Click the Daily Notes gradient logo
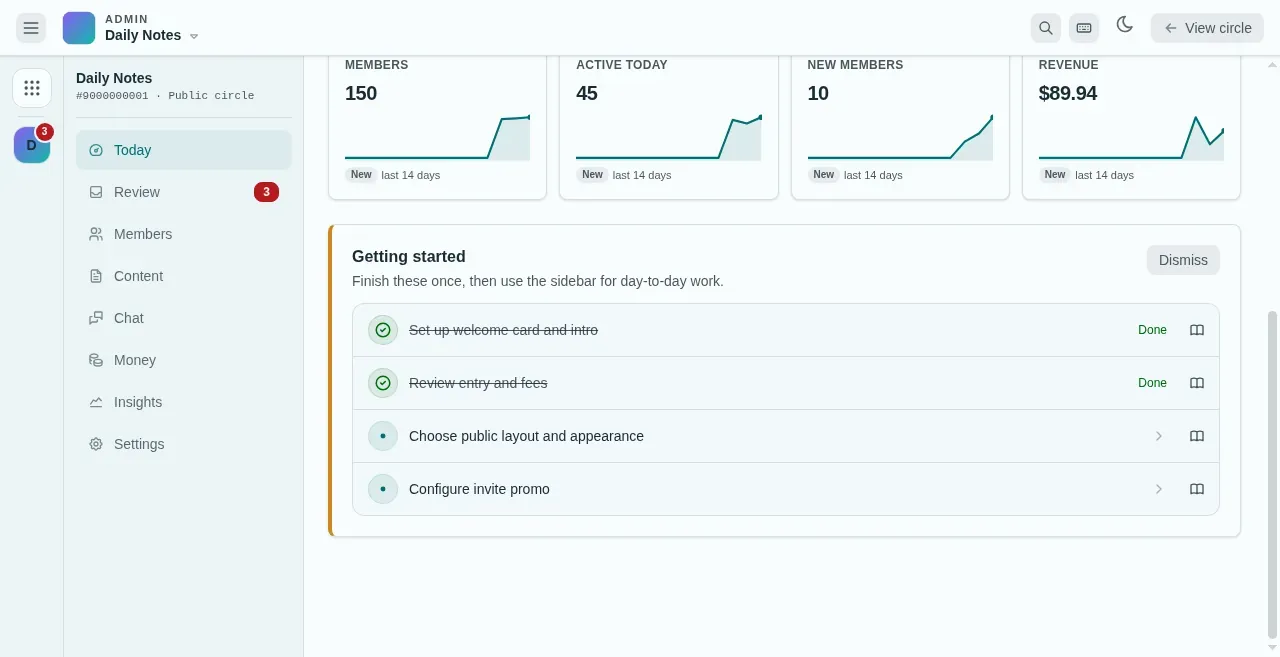1280x657 pixels. click(79, 28)
